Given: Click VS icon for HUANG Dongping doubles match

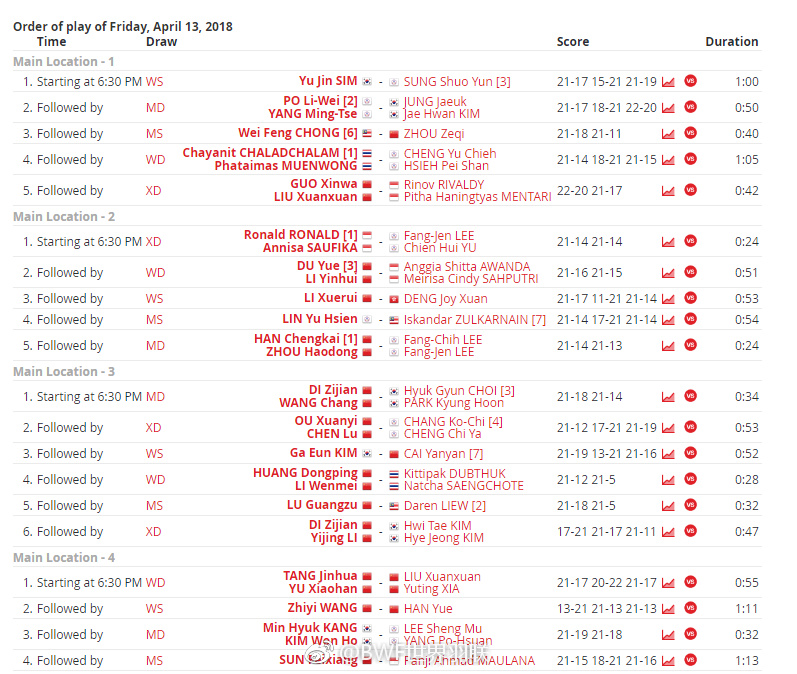Looking at the screenshot, I should tap(690, 480).
